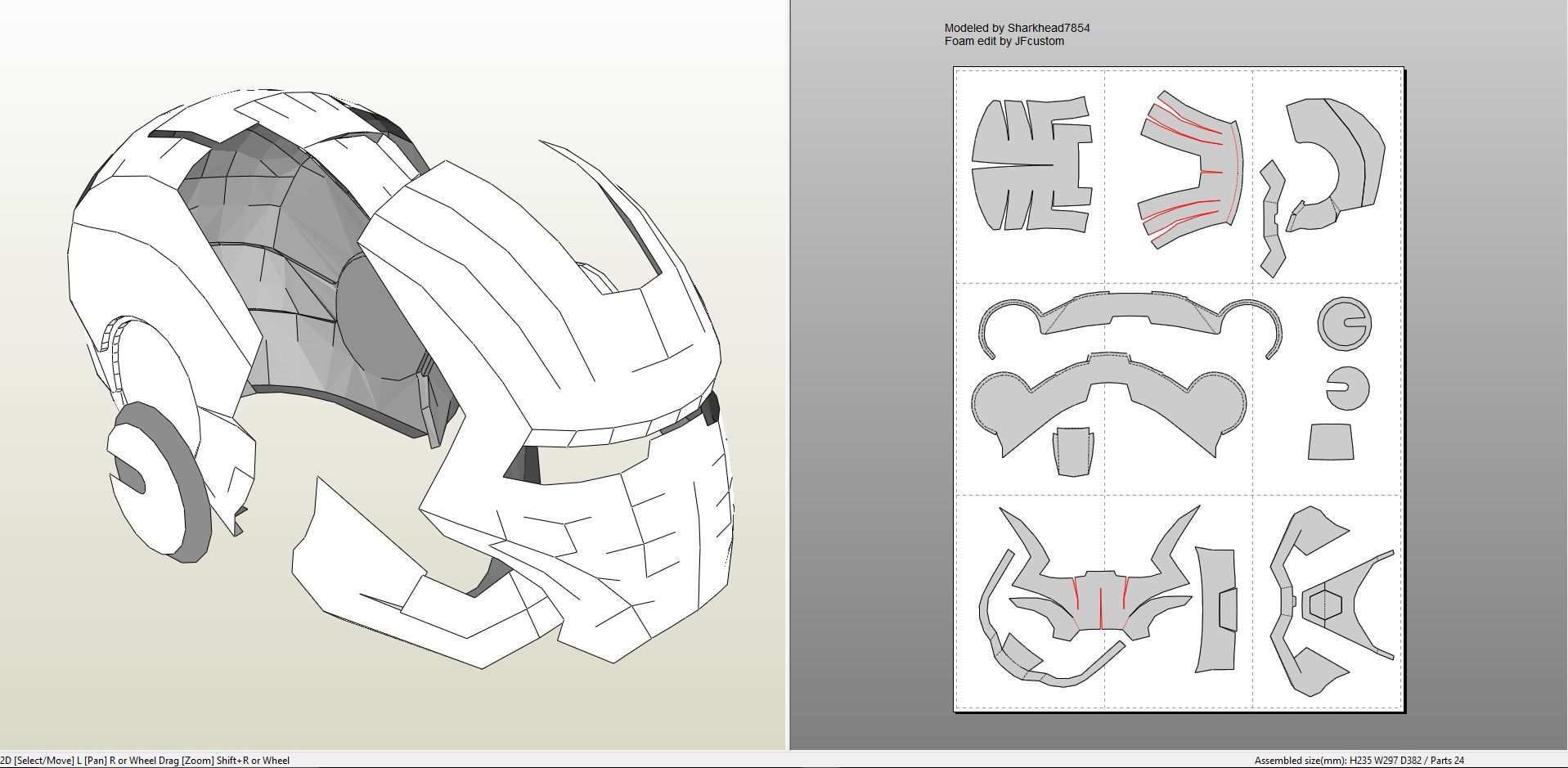Click the Assembled size readout in status bar
1568x768 pixels.
coord(1359,761)
